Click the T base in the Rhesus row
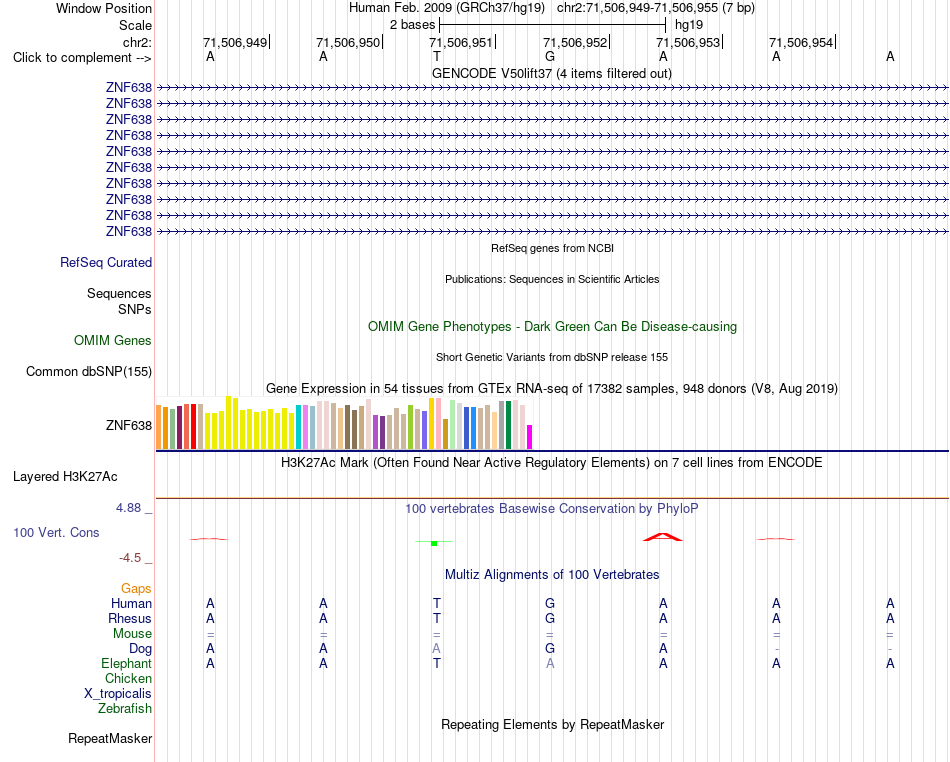This screenshot has height=762, width=950. pos(437,618)
